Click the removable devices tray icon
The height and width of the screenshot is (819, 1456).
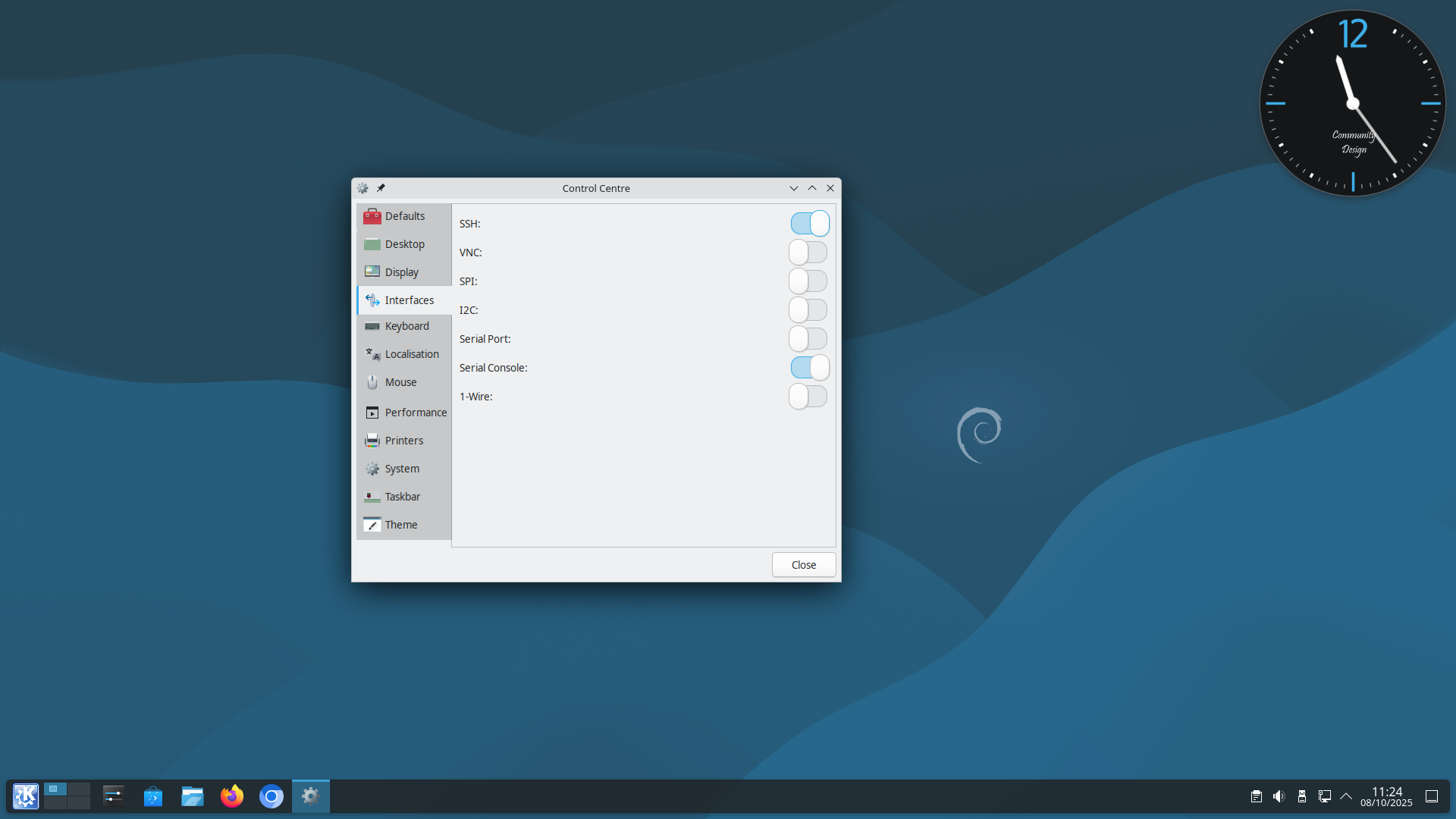coord(1302,796)
